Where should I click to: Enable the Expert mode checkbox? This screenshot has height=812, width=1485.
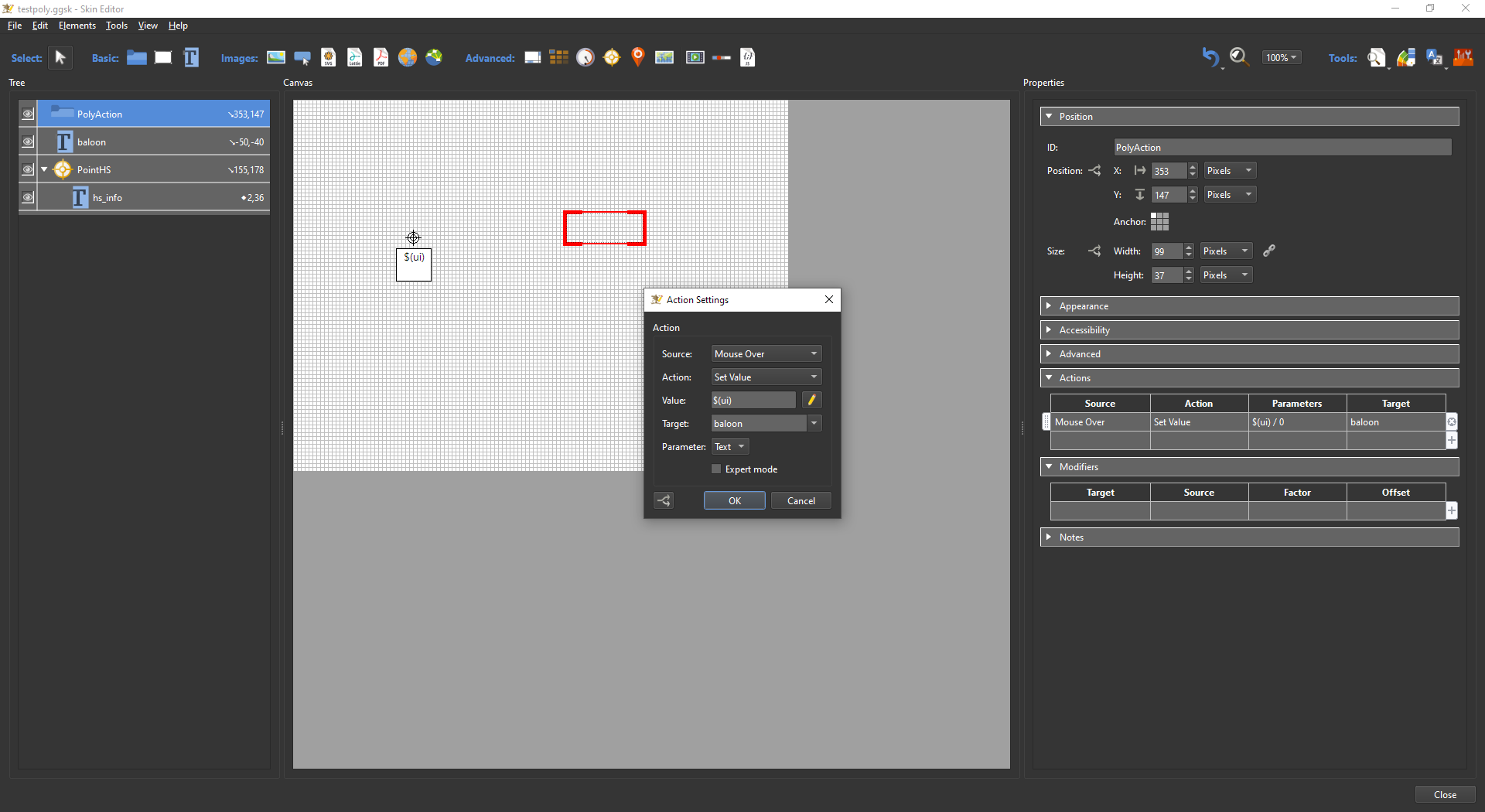click(716, 469)
